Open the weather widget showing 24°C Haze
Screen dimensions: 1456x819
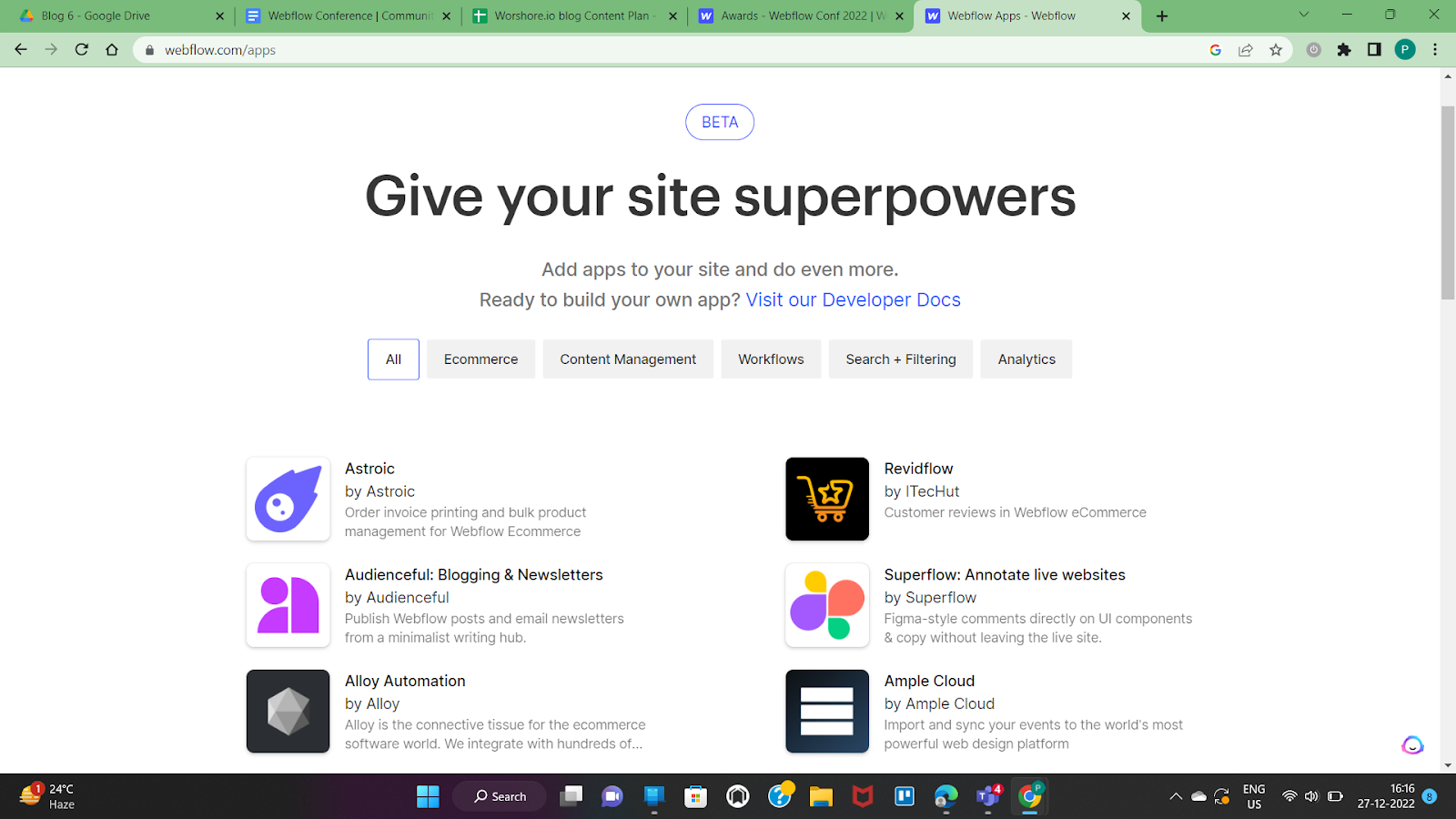pyautogui.click(x=47, y=796)
